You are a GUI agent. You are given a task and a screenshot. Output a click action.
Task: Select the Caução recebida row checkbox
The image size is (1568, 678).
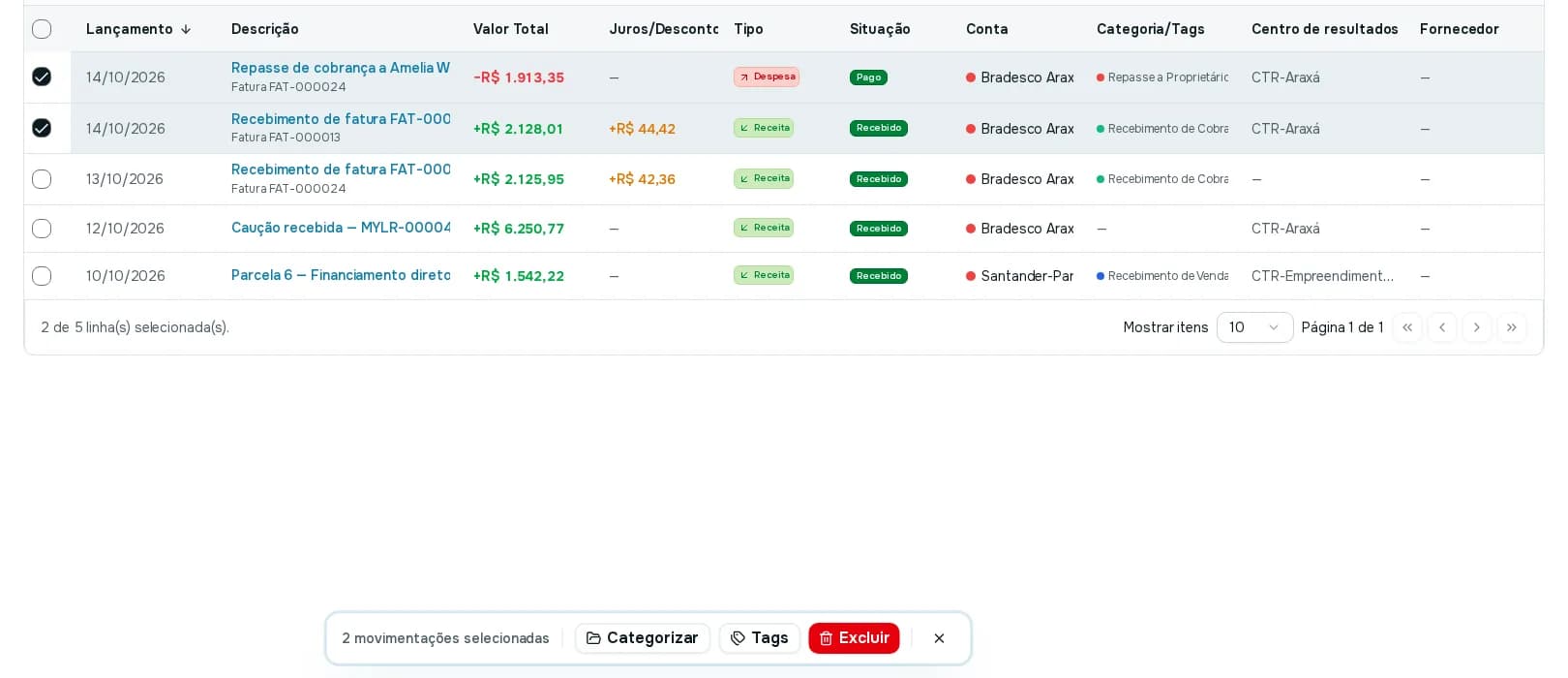click(x=42, y=229)
